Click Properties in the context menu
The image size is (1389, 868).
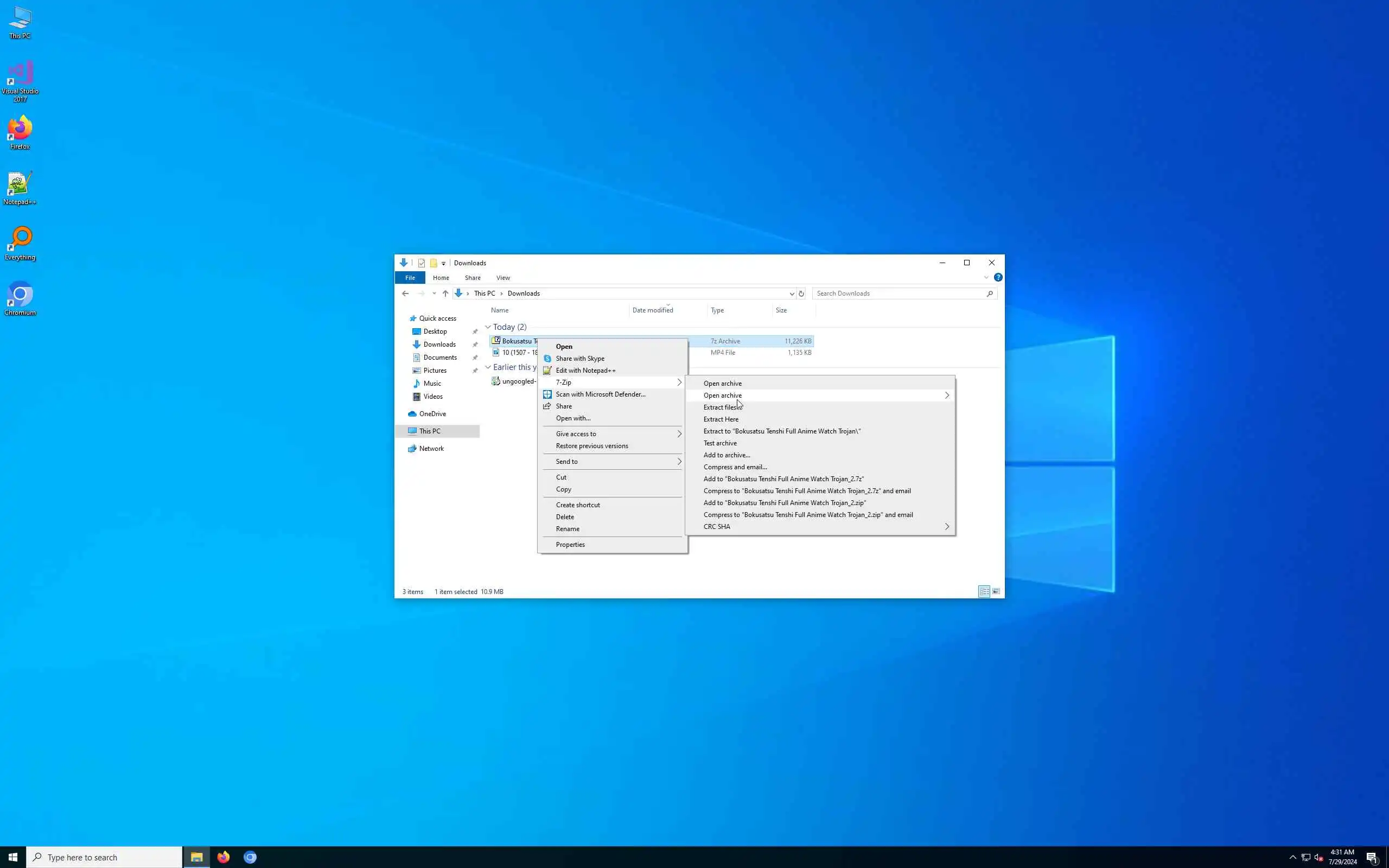pos(570,544)
